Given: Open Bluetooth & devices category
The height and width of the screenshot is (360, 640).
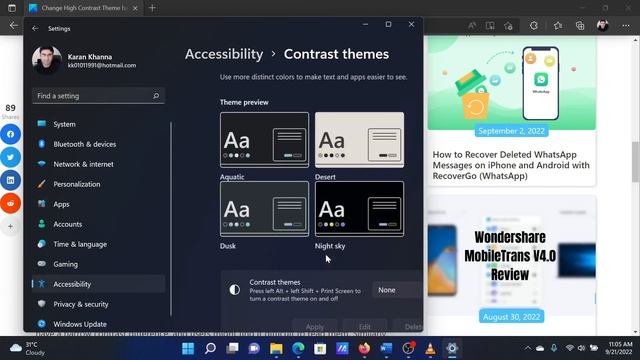Looking at the screenshot, I should 98,144.
